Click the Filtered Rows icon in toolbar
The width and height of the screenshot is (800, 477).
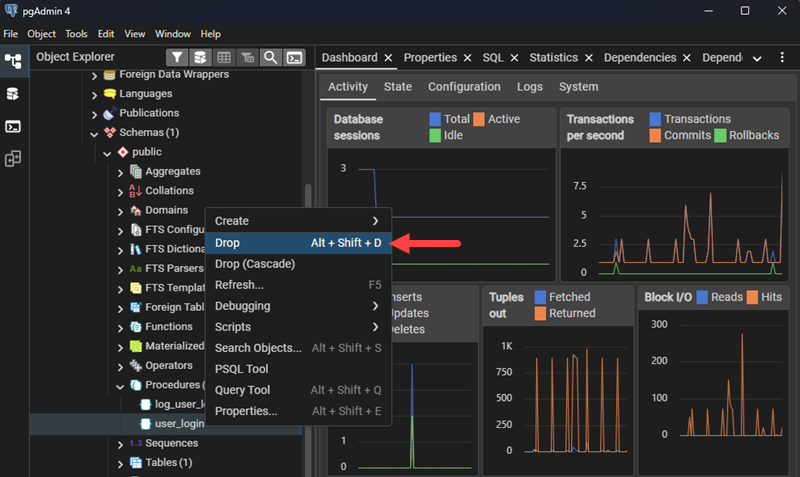tap(247, 58)
